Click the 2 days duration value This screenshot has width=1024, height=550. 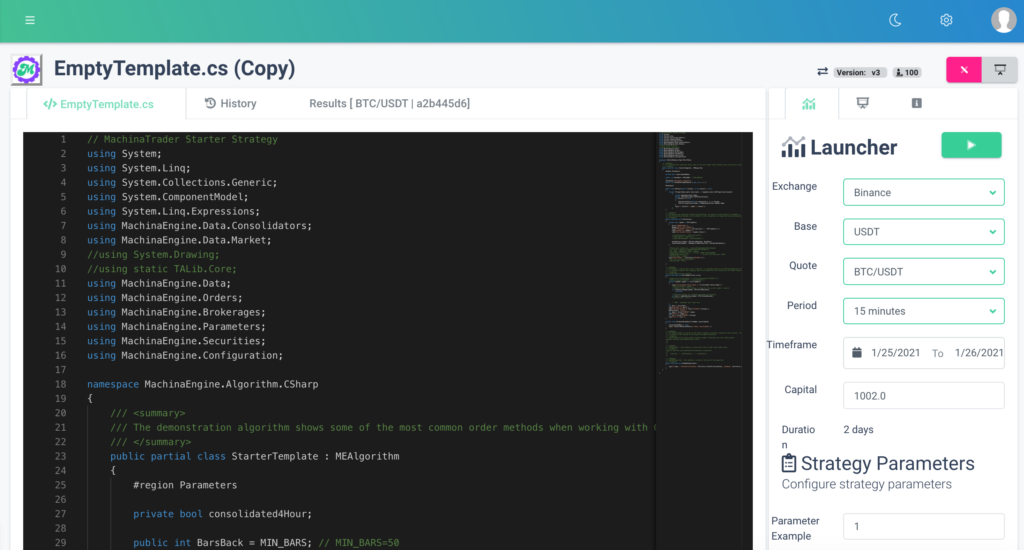[x=858, y=430]
